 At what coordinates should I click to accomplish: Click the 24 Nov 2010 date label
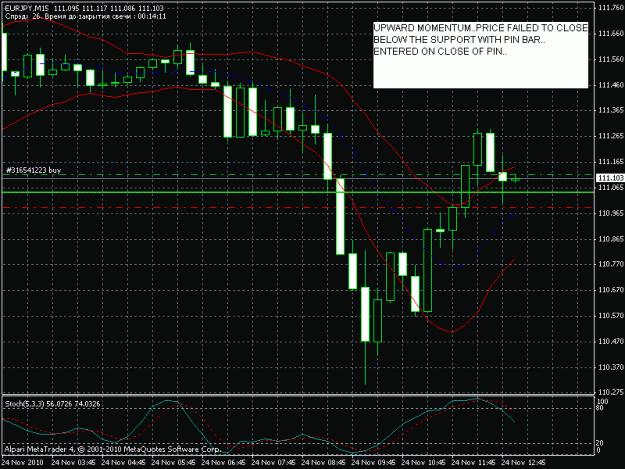tap(22, 463)
